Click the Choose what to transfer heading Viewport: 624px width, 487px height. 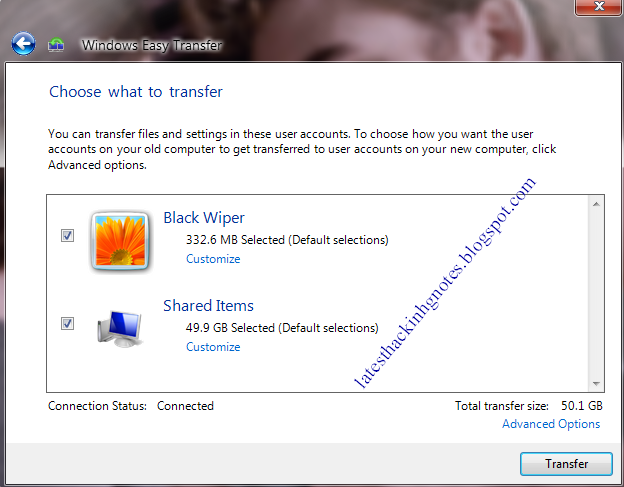click(x=136, y=92)
